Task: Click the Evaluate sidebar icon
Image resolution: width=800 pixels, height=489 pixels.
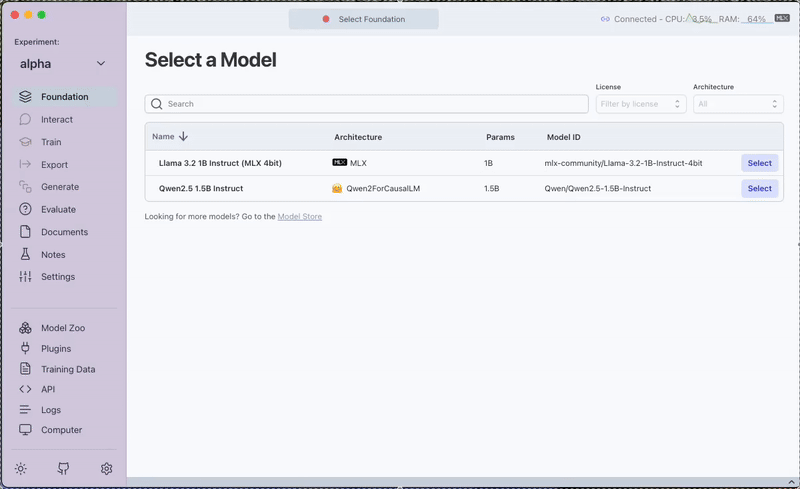Action: pyautogui.click(x=26, y=209)
